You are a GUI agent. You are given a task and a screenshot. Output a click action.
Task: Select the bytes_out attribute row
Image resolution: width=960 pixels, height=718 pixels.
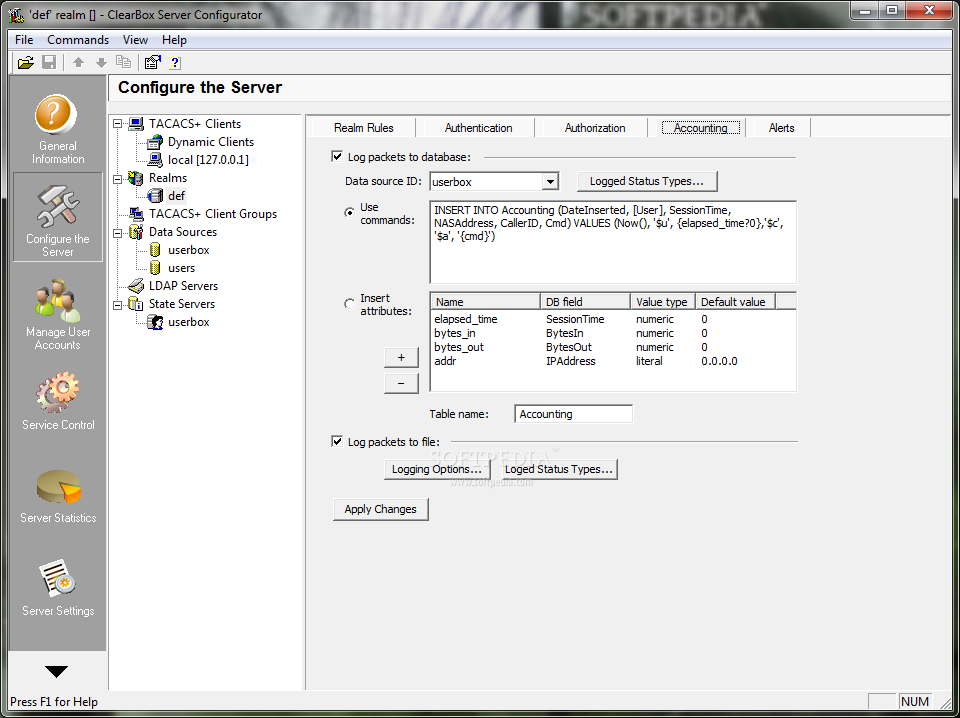pyautogui.click(x=613, y=347)
